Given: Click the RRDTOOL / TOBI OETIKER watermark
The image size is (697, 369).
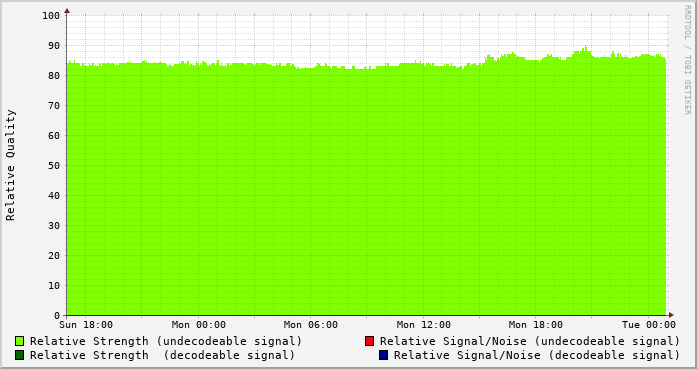Looking at the screenshot, I should 687,60.
